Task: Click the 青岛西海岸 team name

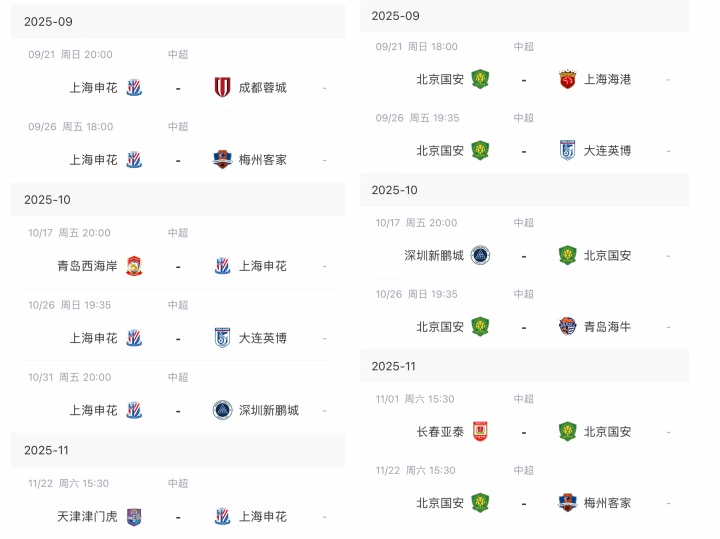Action: 87,266
